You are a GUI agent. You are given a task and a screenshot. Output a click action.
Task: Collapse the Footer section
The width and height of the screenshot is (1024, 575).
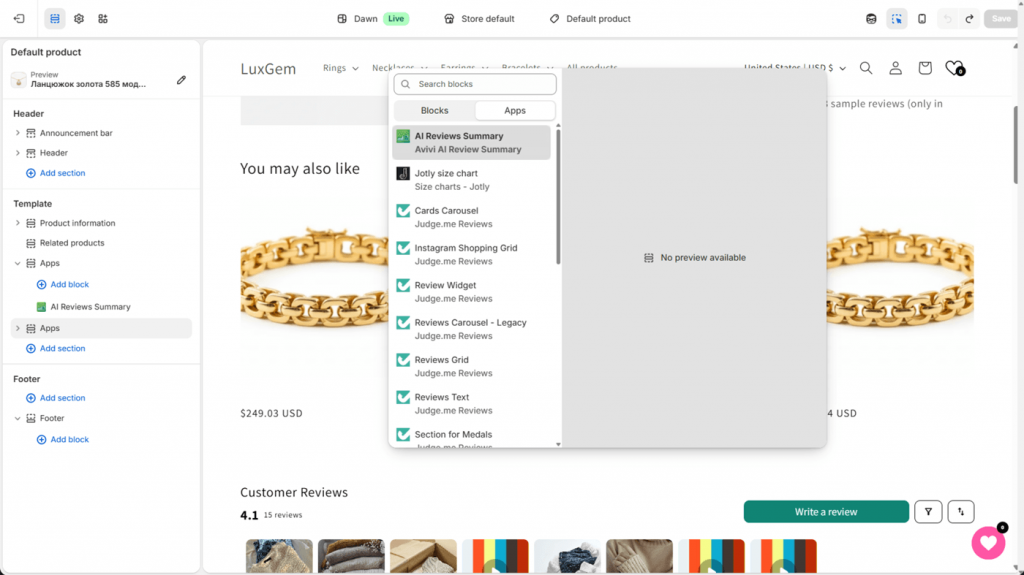coord(18,418)
